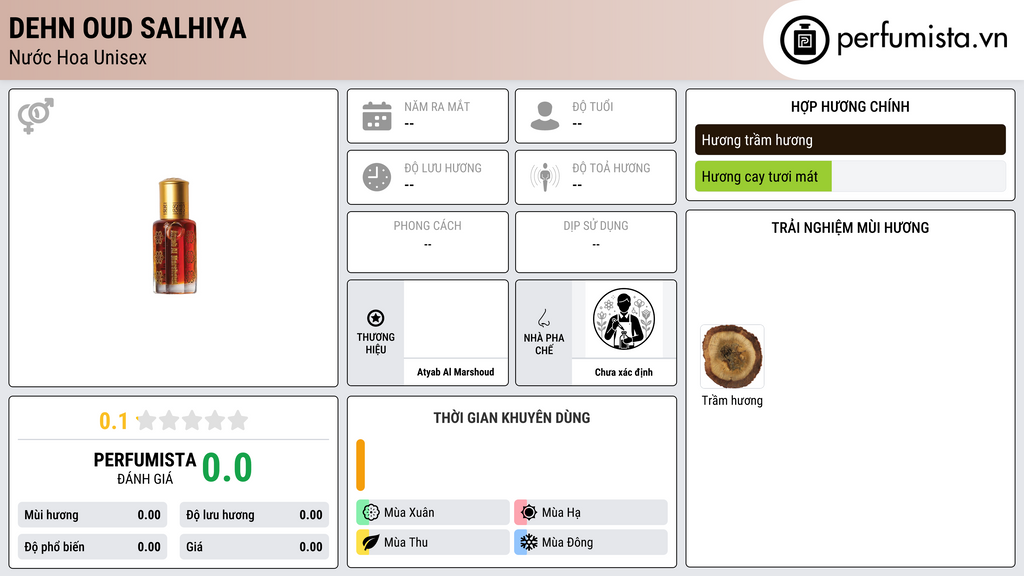This screenshot has height=576, width=1024.
Task: Click the Mùi hương 0.00 score row
Action: click(93, 515)
